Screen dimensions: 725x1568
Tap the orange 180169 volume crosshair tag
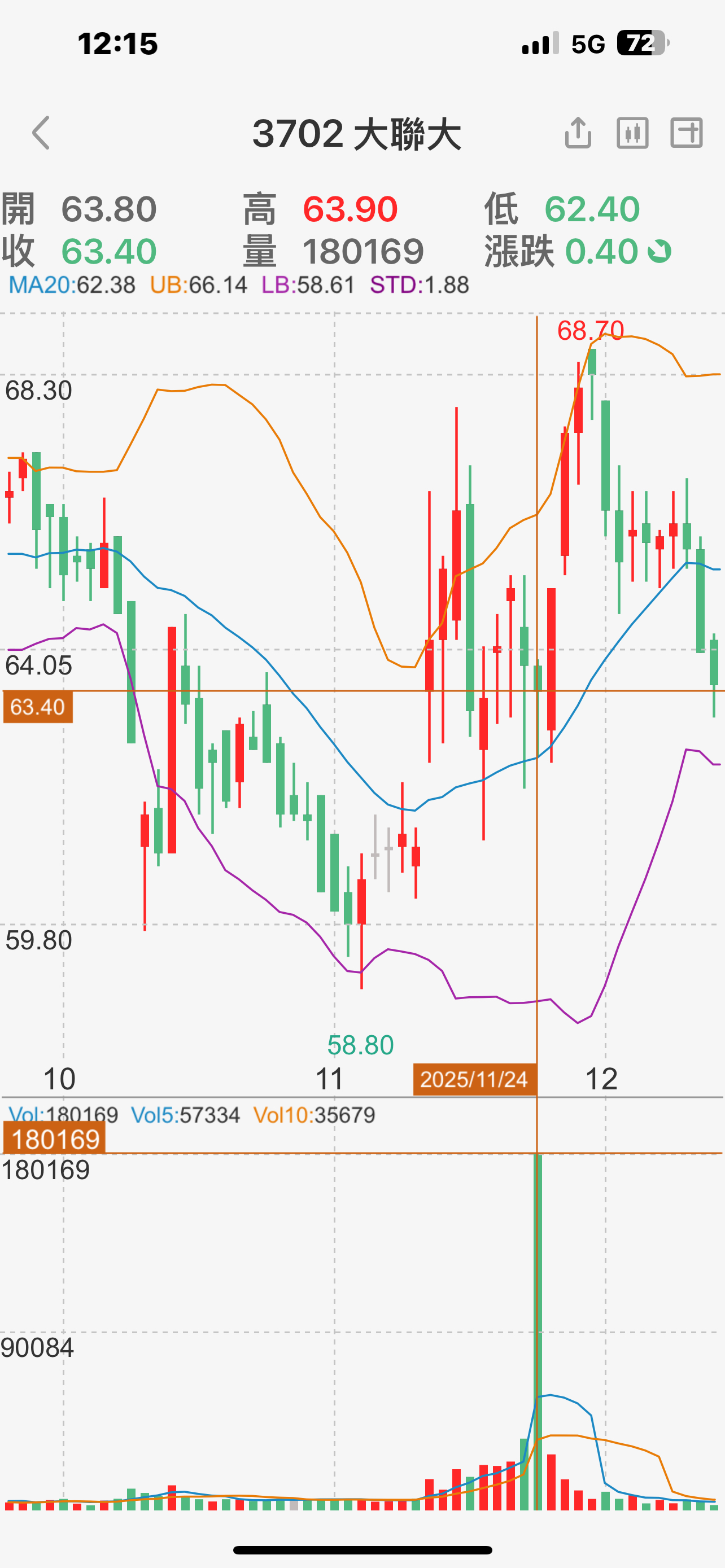(x=55, y=1139)
